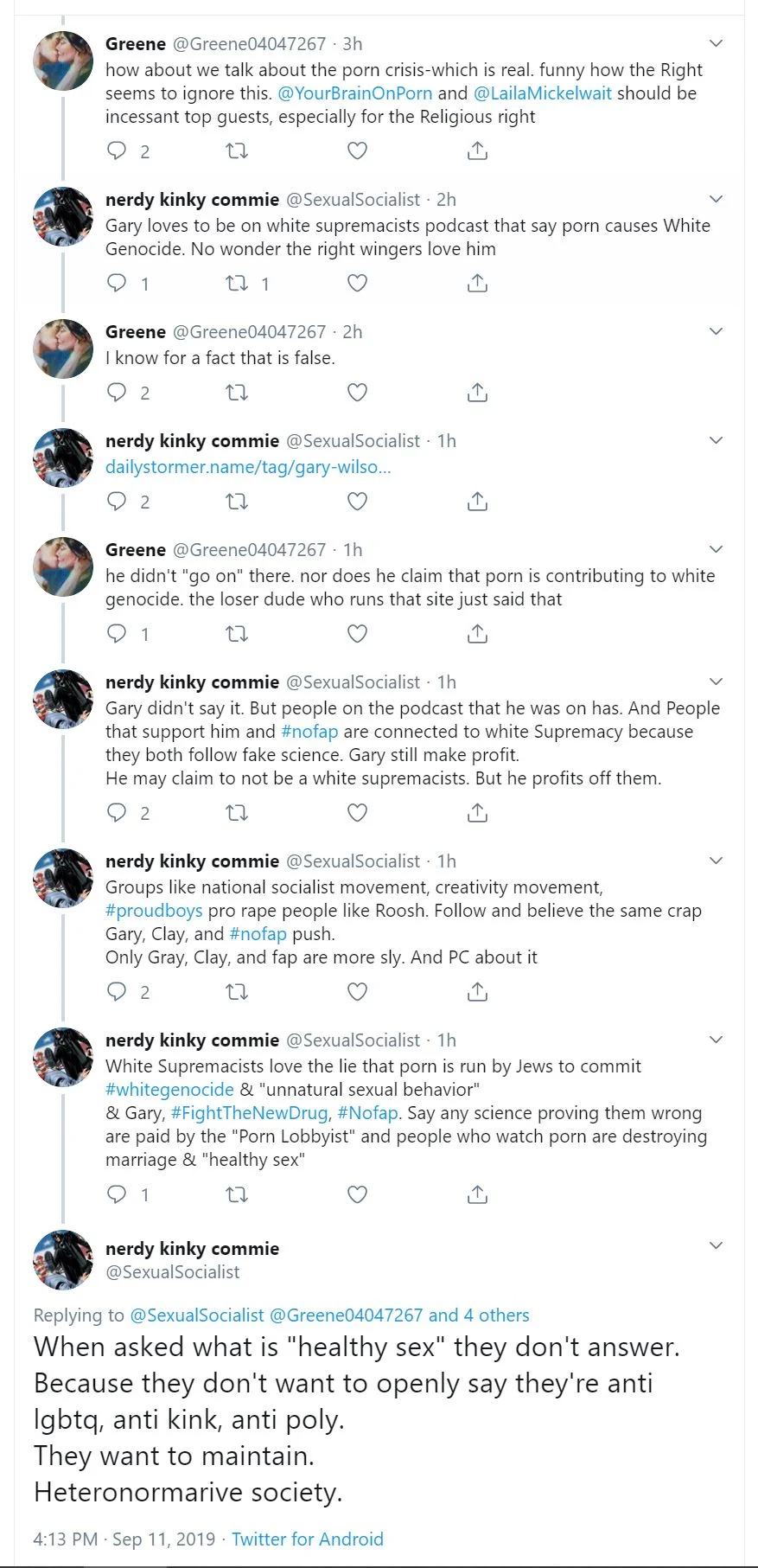
Task: View users in 'and 4 others' reply list
Action: 482,1315
